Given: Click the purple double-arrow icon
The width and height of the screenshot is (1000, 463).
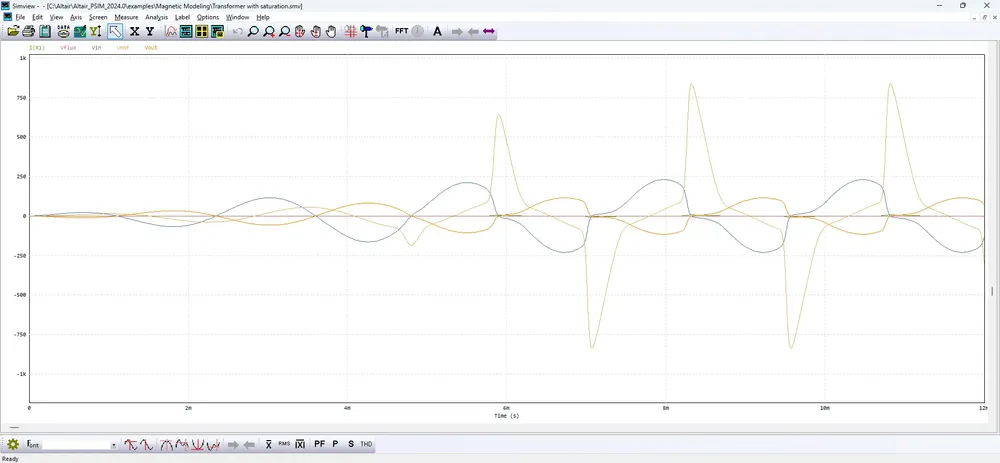Looking at the screenshot, I should [489, 31].
